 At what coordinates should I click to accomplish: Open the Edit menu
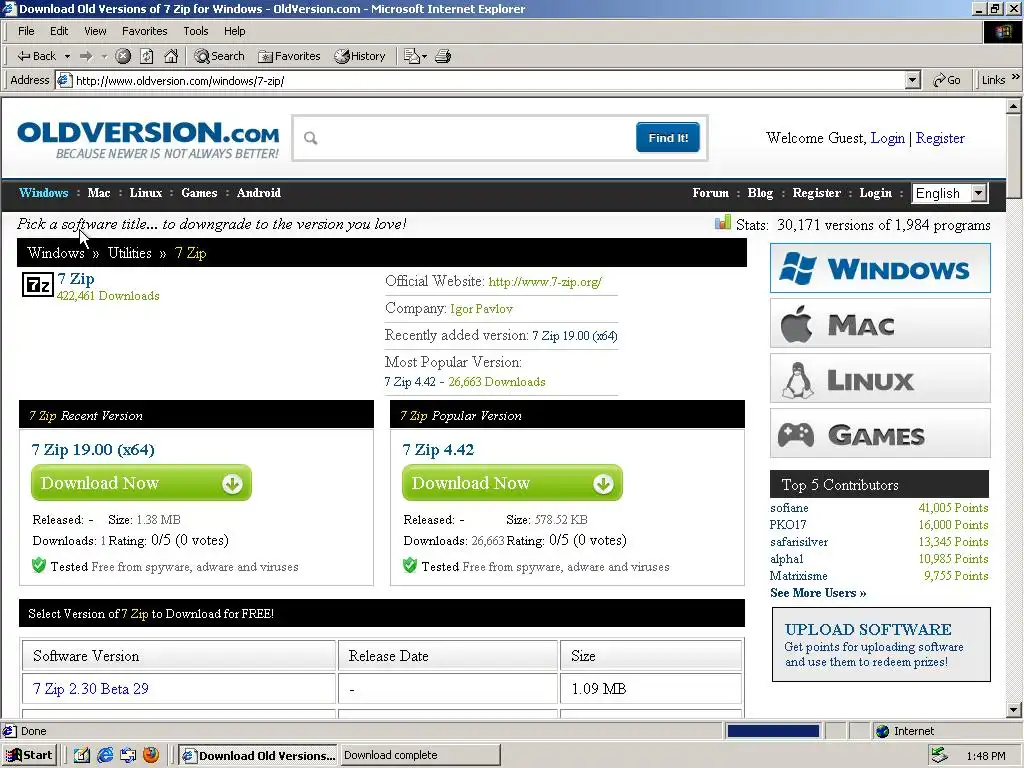coord(59,31)
